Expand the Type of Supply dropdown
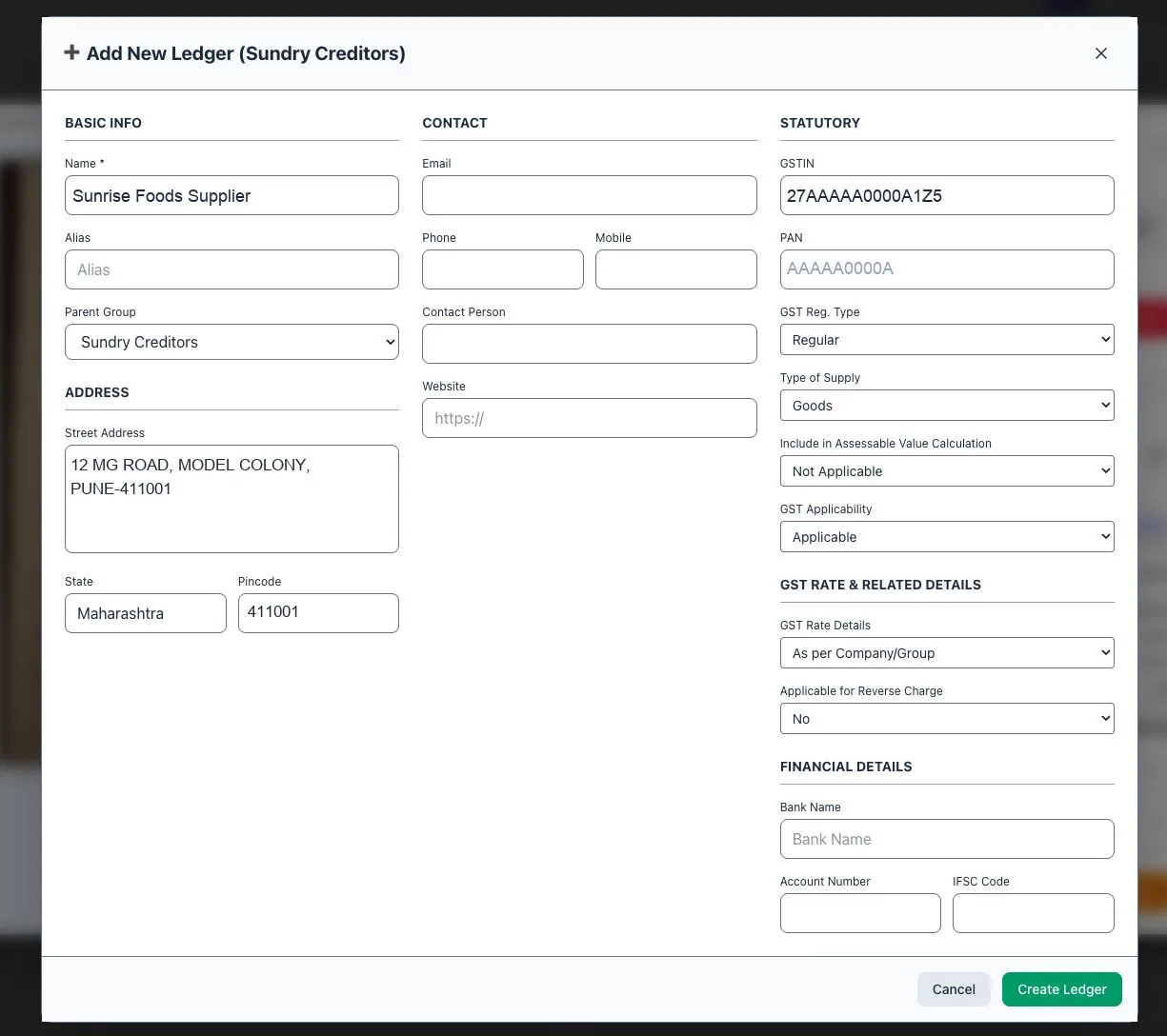This screenshot has width=1167, height=1036. (947, 406)
